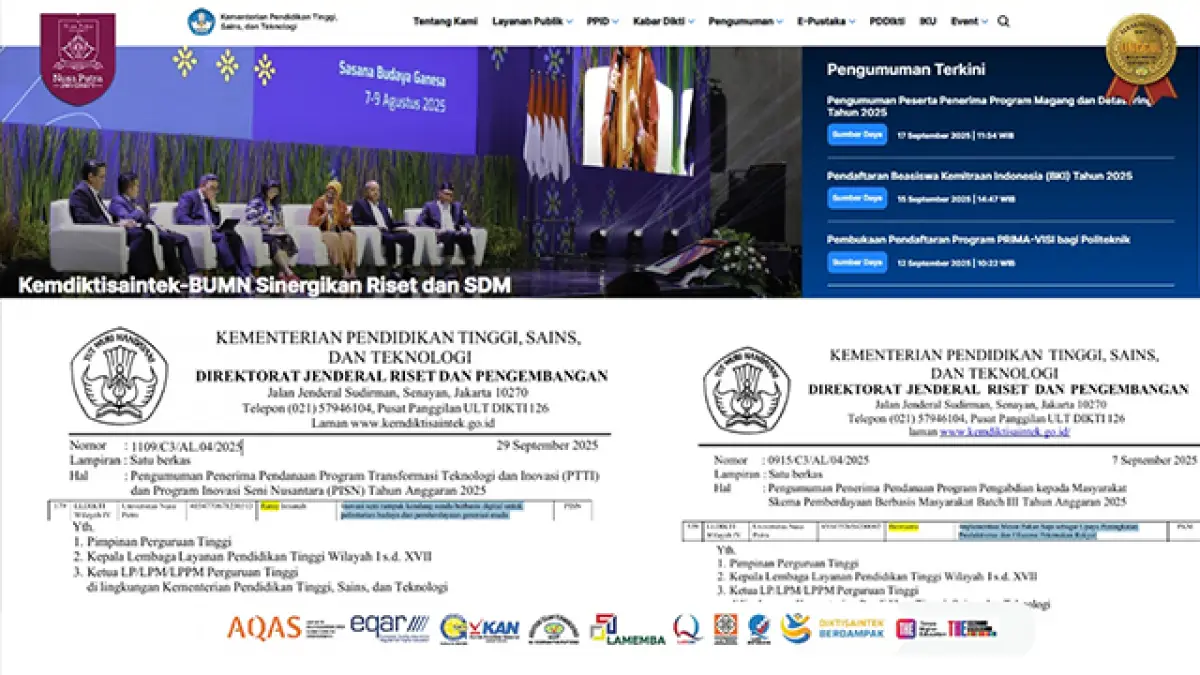Open the Kabar Dikti dropdown
The image size is (1200, 675).
pos(663,21)
